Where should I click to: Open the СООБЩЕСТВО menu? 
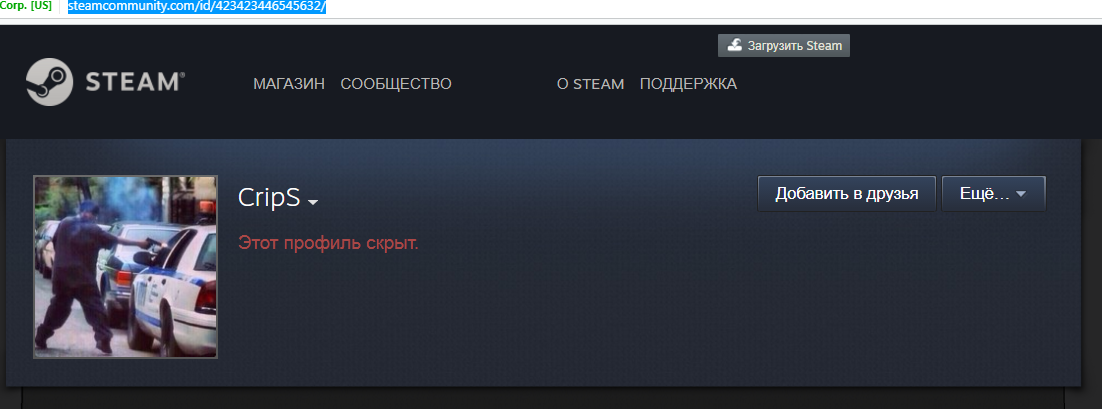(396, 84)
